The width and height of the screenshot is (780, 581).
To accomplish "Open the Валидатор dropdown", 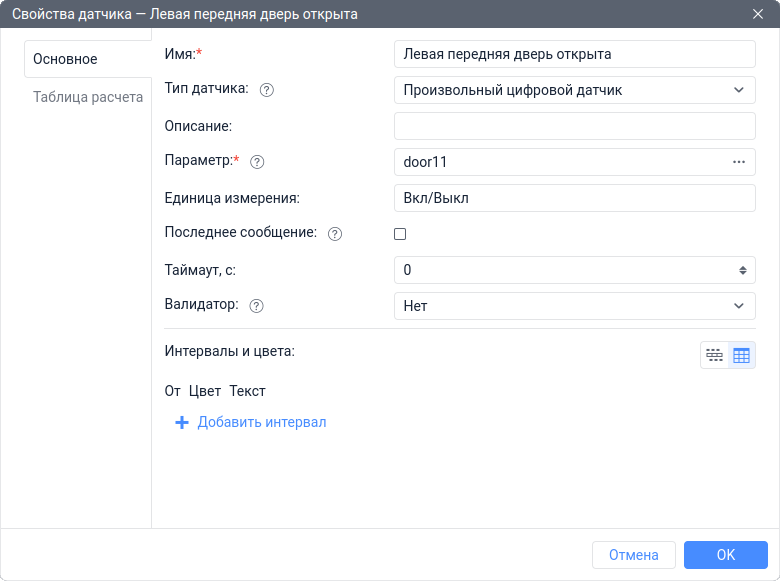I will click(575, 306).
